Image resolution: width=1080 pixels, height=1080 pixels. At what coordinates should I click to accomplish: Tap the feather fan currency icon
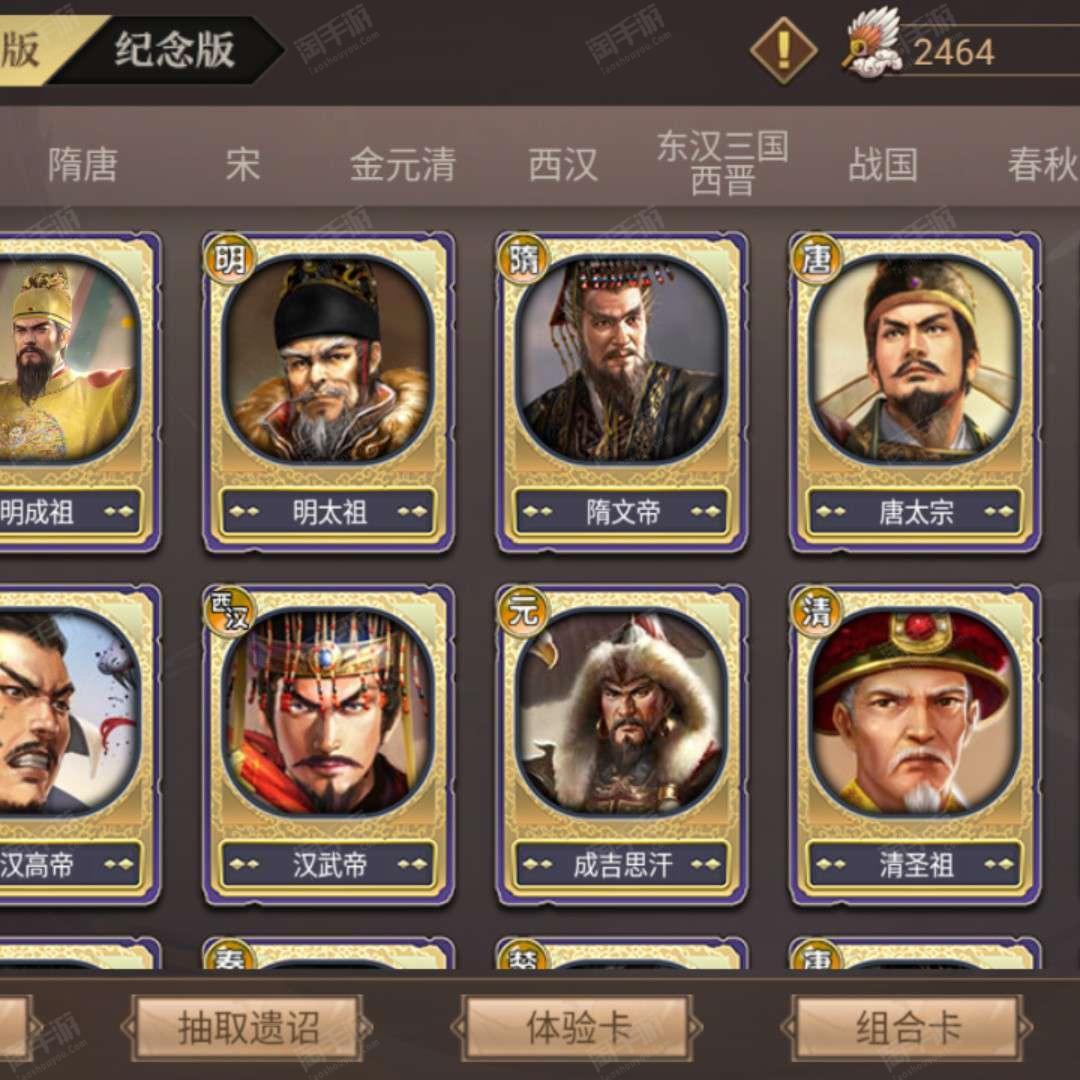pyautogui.click(x=873, y=43)
